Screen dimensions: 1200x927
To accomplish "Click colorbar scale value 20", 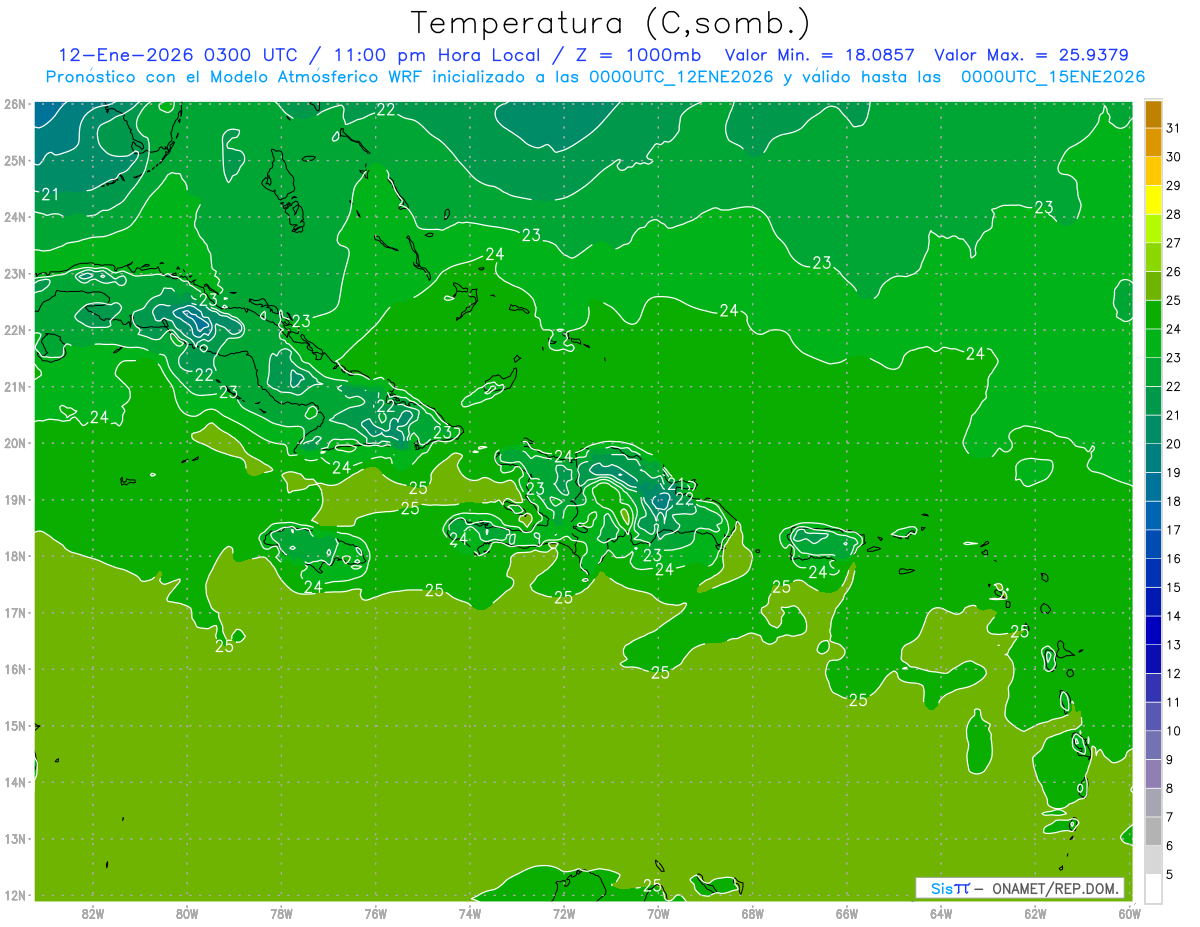I will [x=1174, y=444].
